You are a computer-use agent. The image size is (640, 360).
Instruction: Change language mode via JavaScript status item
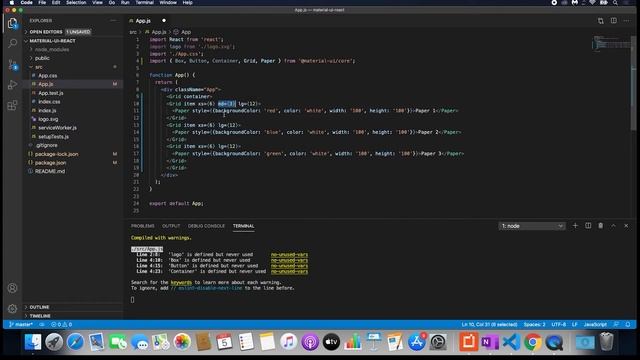[595, 324]
